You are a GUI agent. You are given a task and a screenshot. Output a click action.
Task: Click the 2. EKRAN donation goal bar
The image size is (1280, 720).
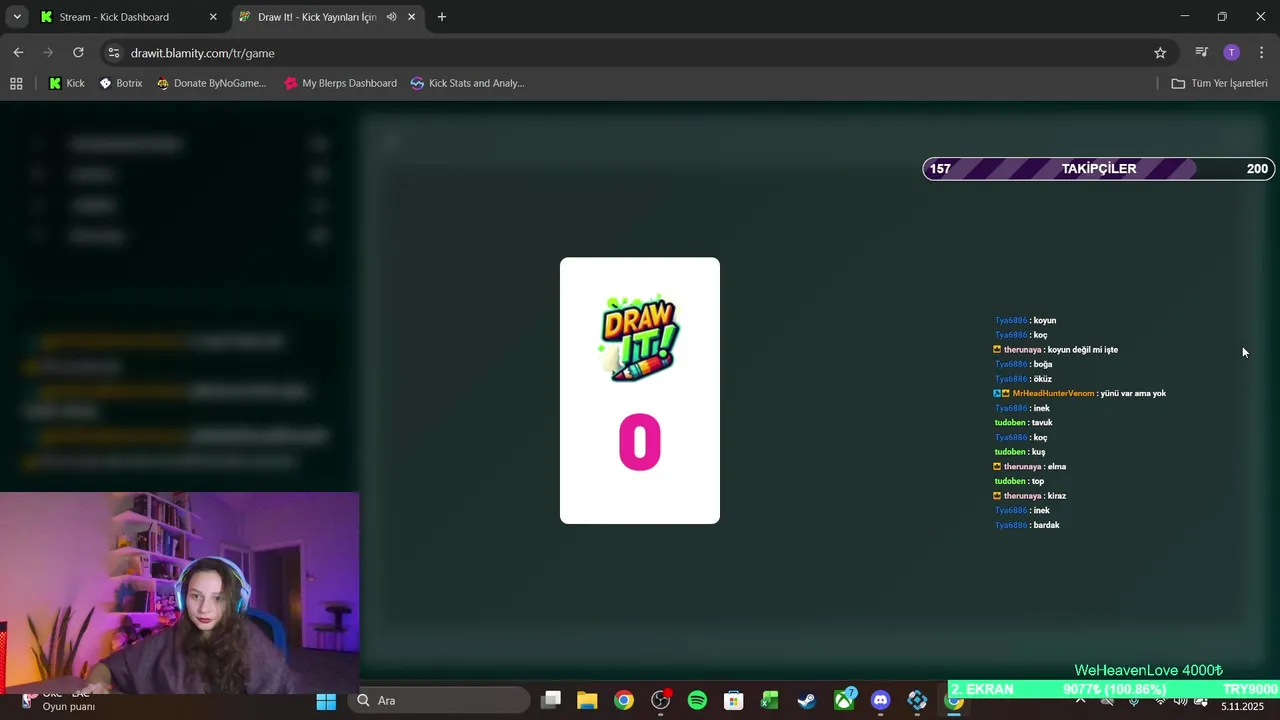(1113, 689)
